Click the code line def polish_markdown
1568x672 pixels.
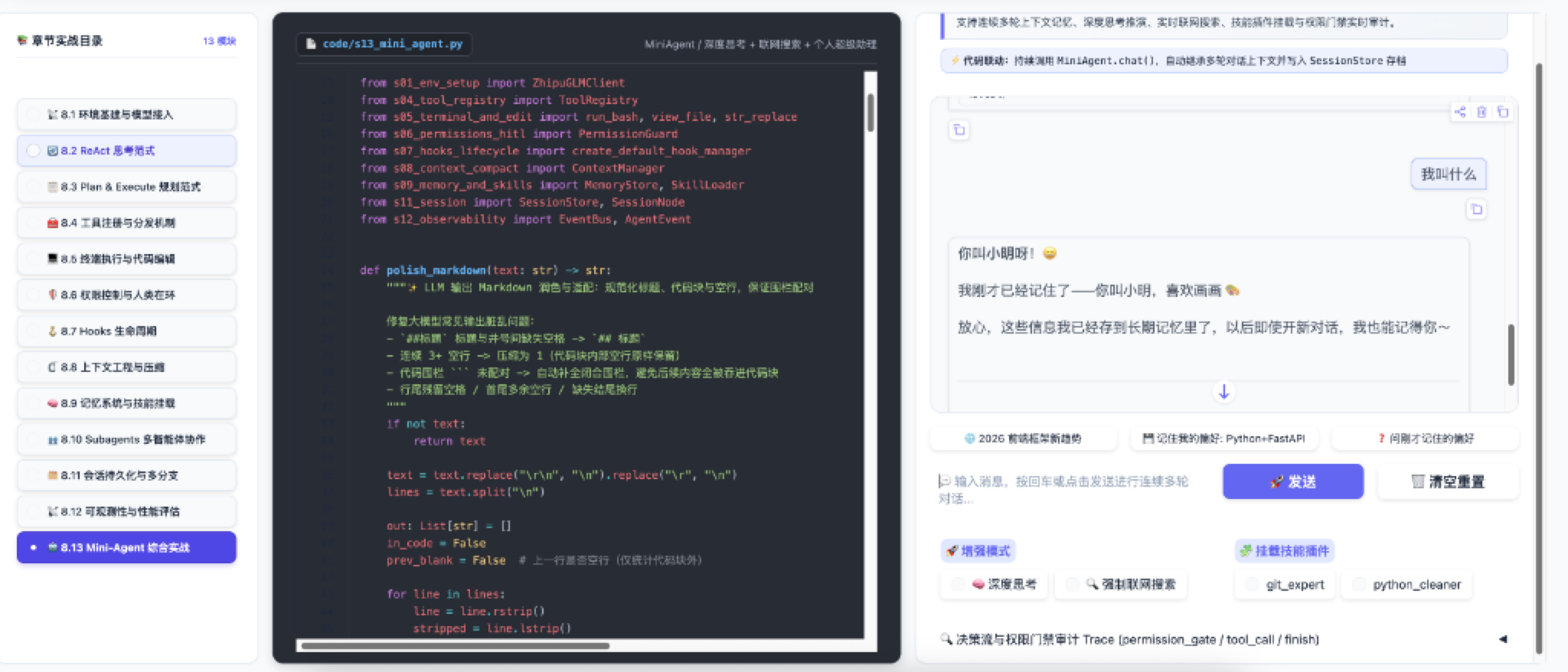point(485,270)
